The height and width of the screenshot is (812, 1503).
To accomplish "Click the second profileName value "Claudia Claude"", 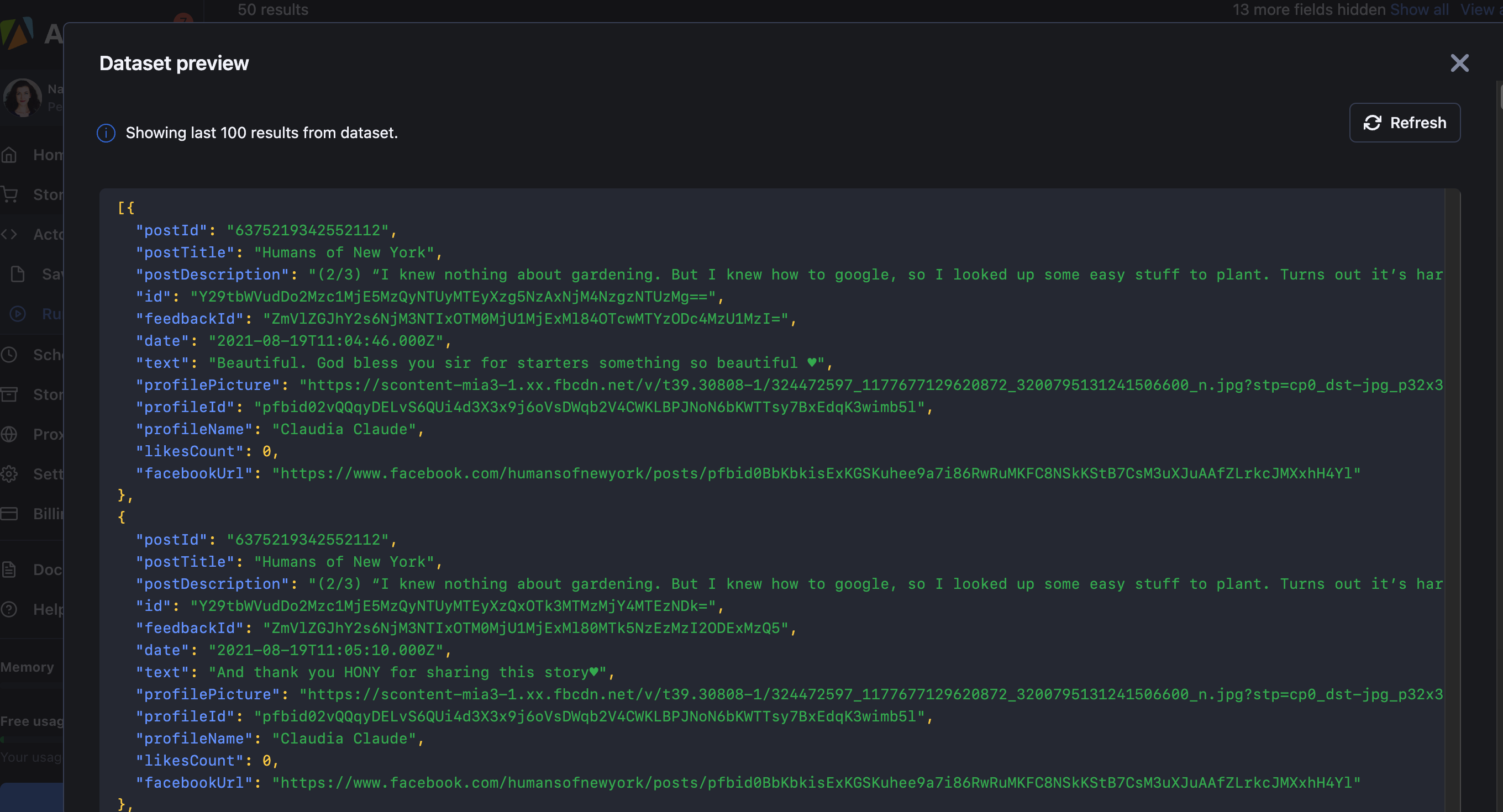I will (x=344, y=739).
